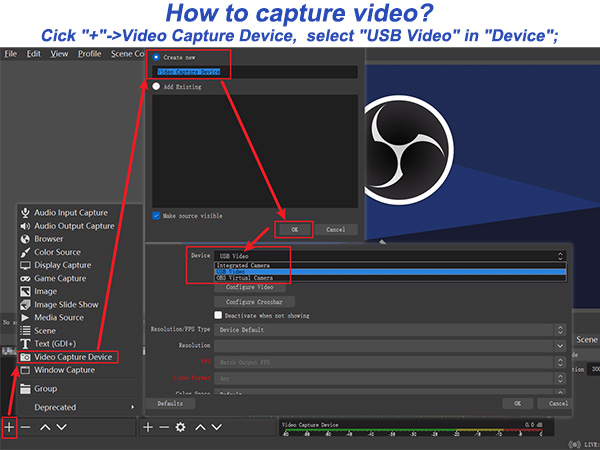Open source properties gear icon
Viewport: 600px width, 450px height.
[181, 427]
